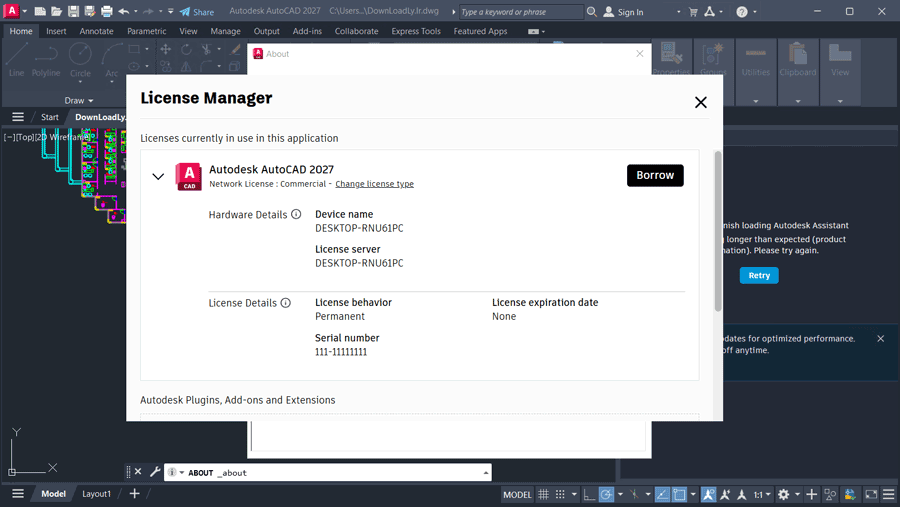Click the Share button
The height and width of the screenshot is (507, 900).
coord(197,12)
